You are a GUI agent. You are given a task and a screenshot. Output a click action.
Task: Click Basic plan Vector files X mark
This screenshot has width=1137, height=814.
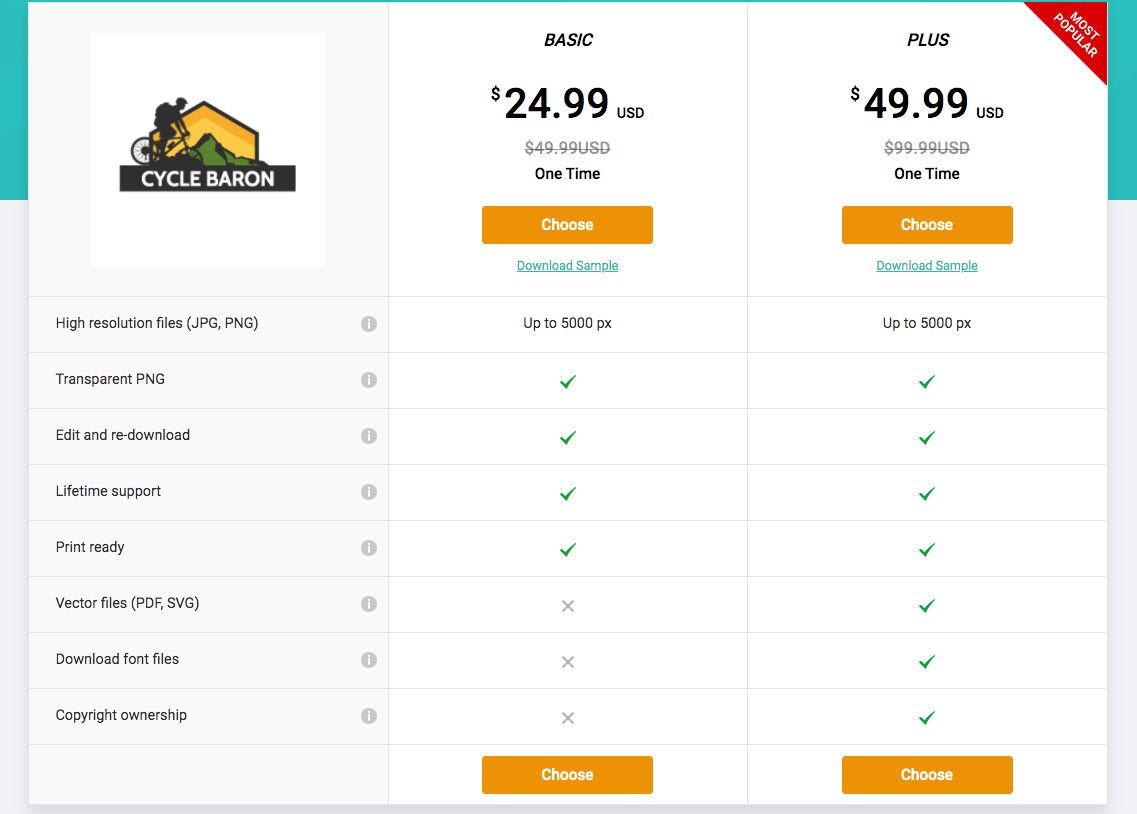tap(568, 605)
